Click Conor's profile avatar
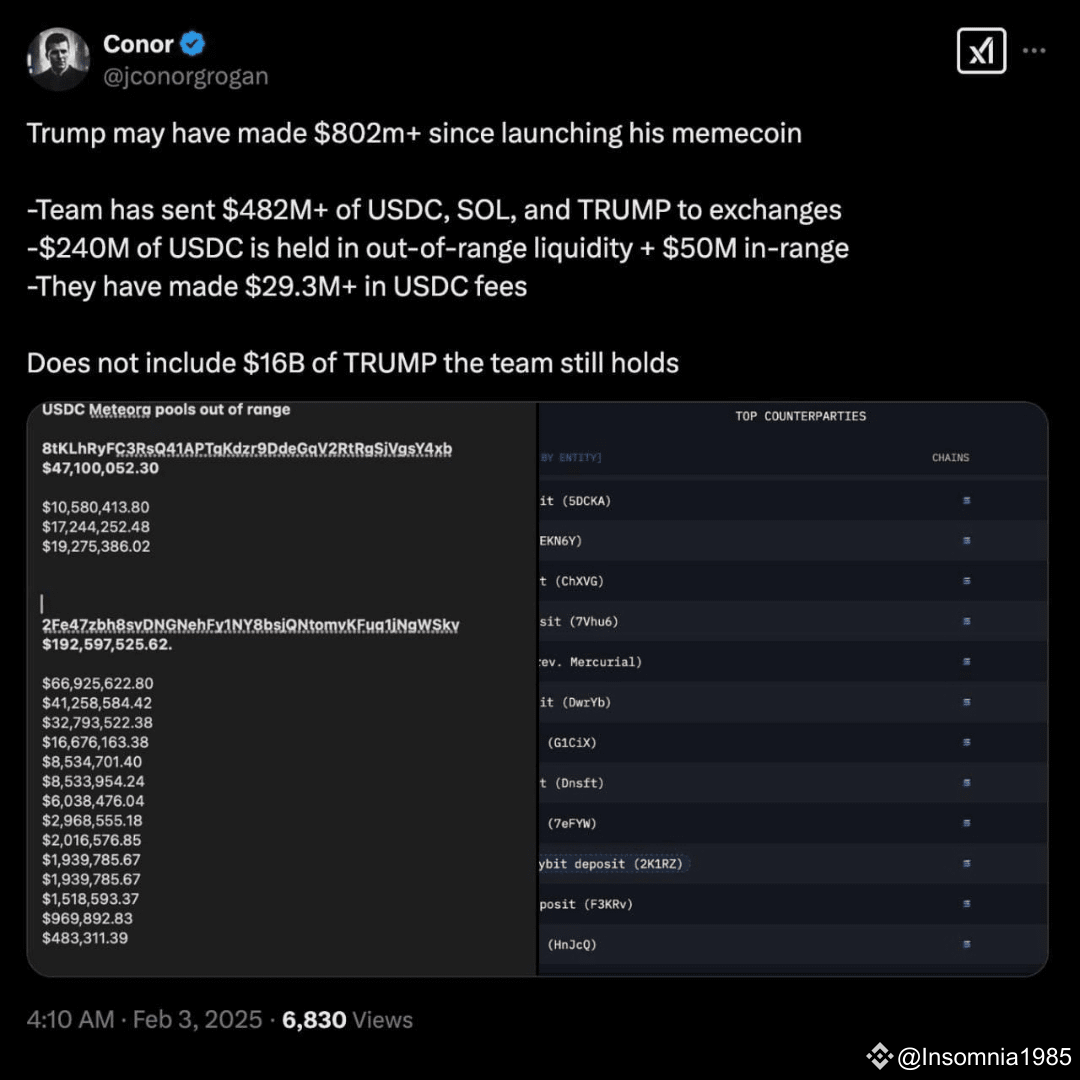This screenshot has width=1080, height=1080. [58, 57]
